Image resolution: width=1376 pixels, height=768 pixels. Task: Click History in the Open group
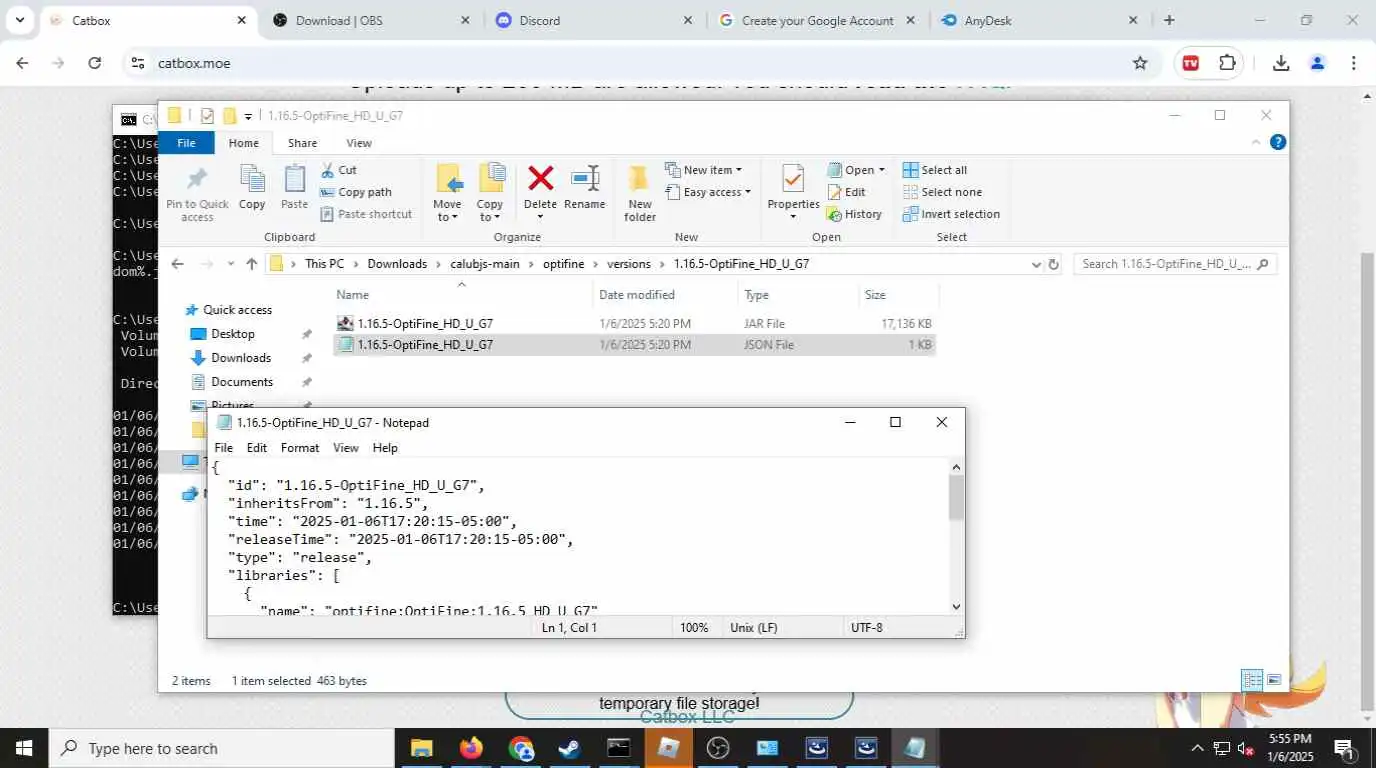click(x=855, y=214)
